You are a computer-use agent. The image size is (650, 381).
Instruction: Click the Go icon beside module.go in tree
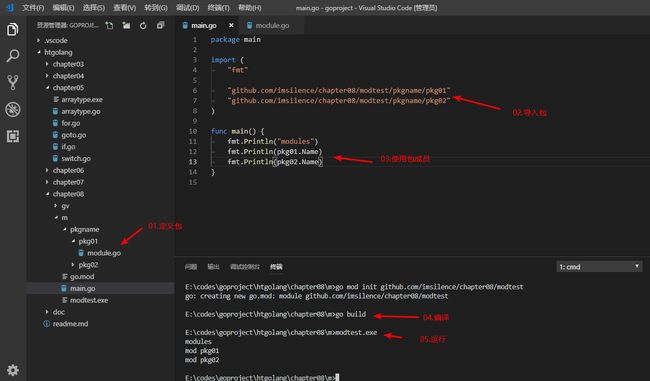click(81, 252)
